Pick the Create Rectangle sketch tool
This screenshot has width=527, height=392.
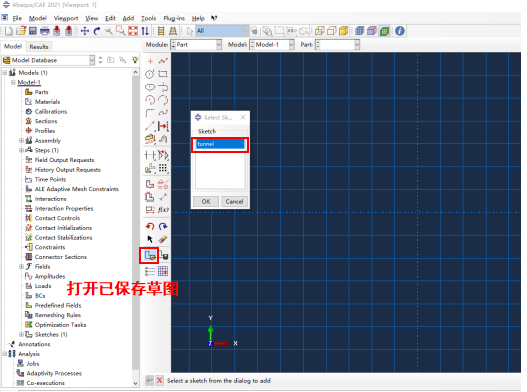[x=163, y=74]
